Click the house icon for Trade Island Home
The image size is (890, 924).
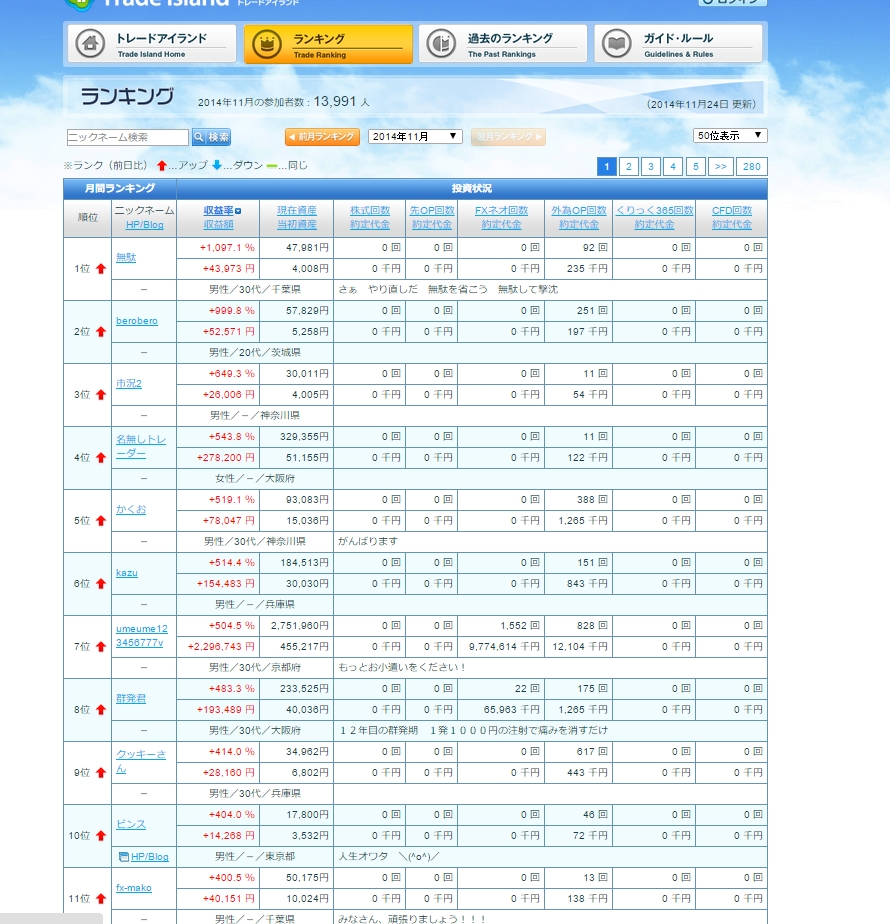tap(90, 44)
